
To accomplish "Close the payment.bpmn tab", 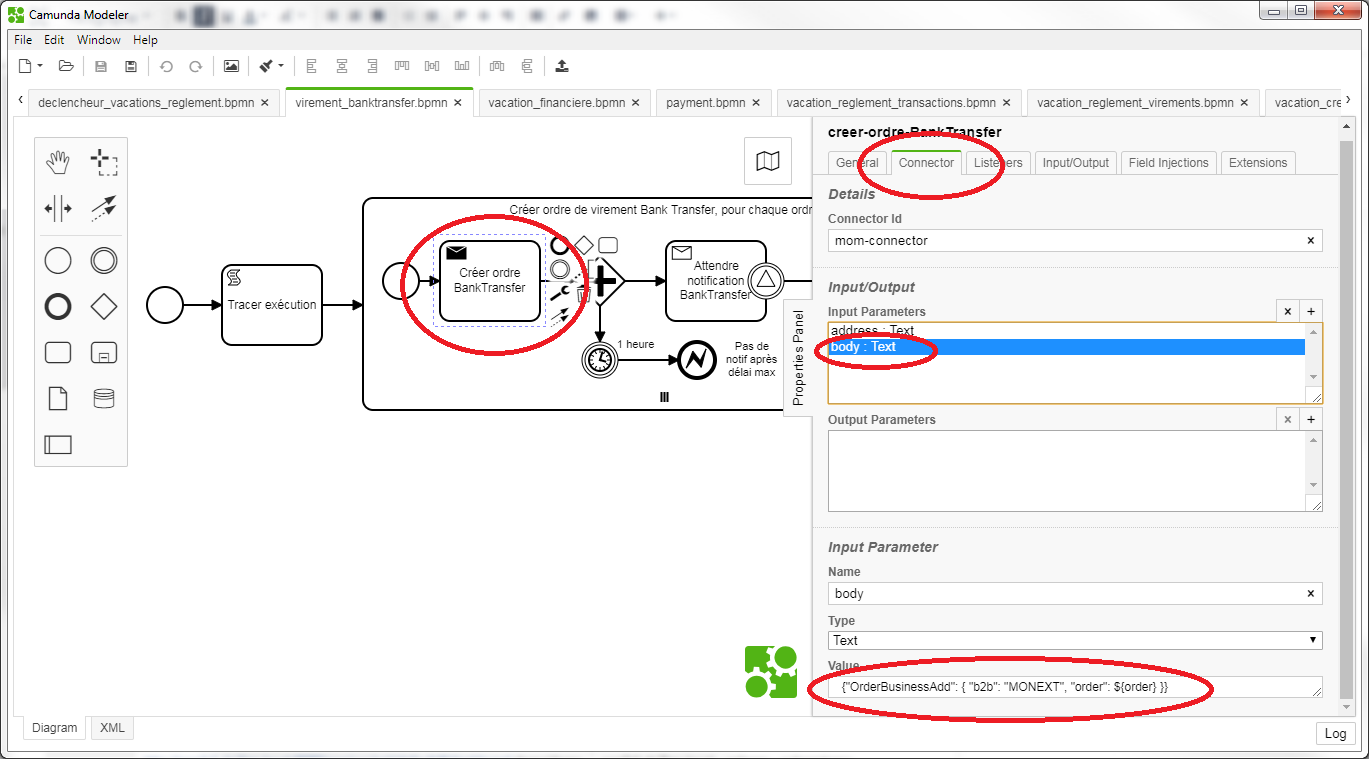I will point(758,102).
